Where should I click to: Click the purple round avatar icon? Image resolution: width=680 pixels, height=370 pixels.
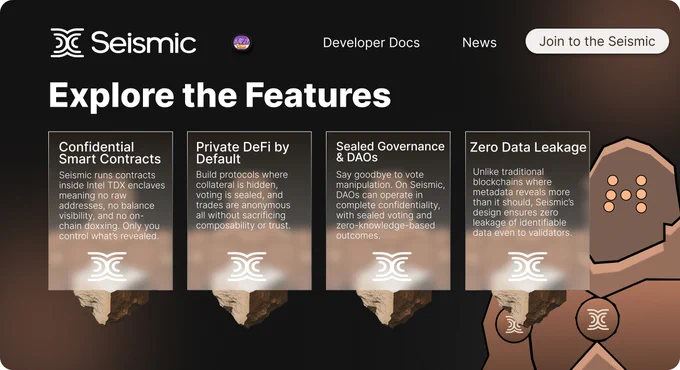[x=242, y=43]
